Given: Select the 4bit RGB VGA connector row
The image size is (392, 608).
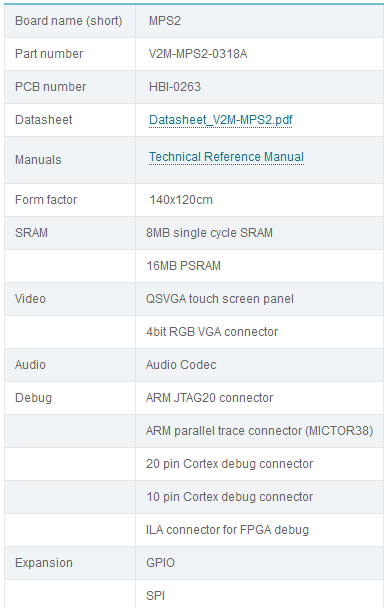Looking at the screenshot, I should point(194,332).
